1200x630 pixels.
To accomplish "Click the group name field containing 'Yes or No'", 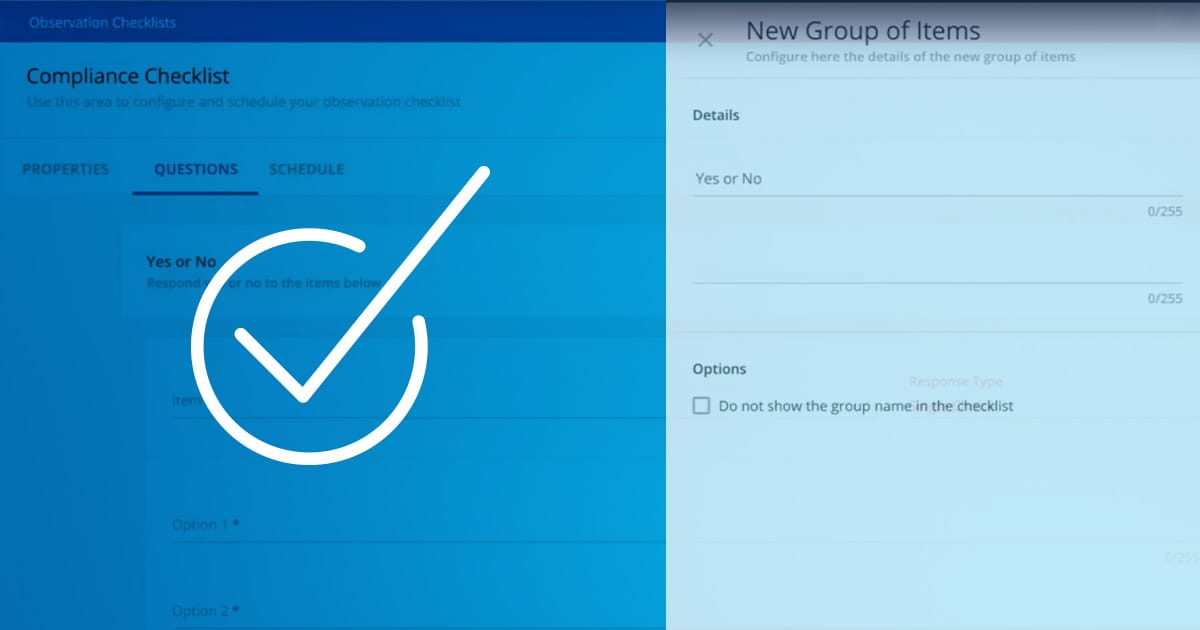I will [x=937, y=179].
